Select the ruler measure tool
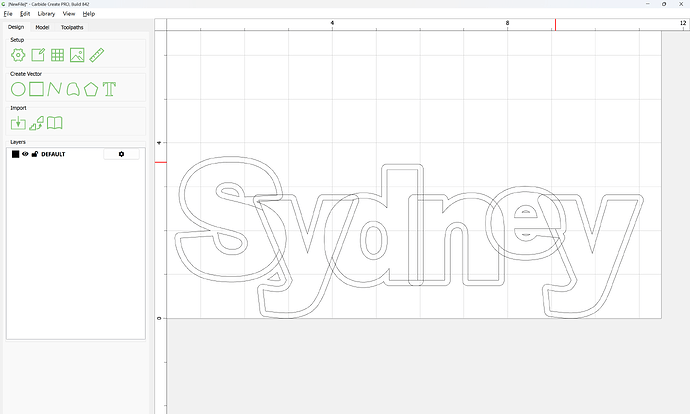The image size is (690, 414). click(97, 55)
